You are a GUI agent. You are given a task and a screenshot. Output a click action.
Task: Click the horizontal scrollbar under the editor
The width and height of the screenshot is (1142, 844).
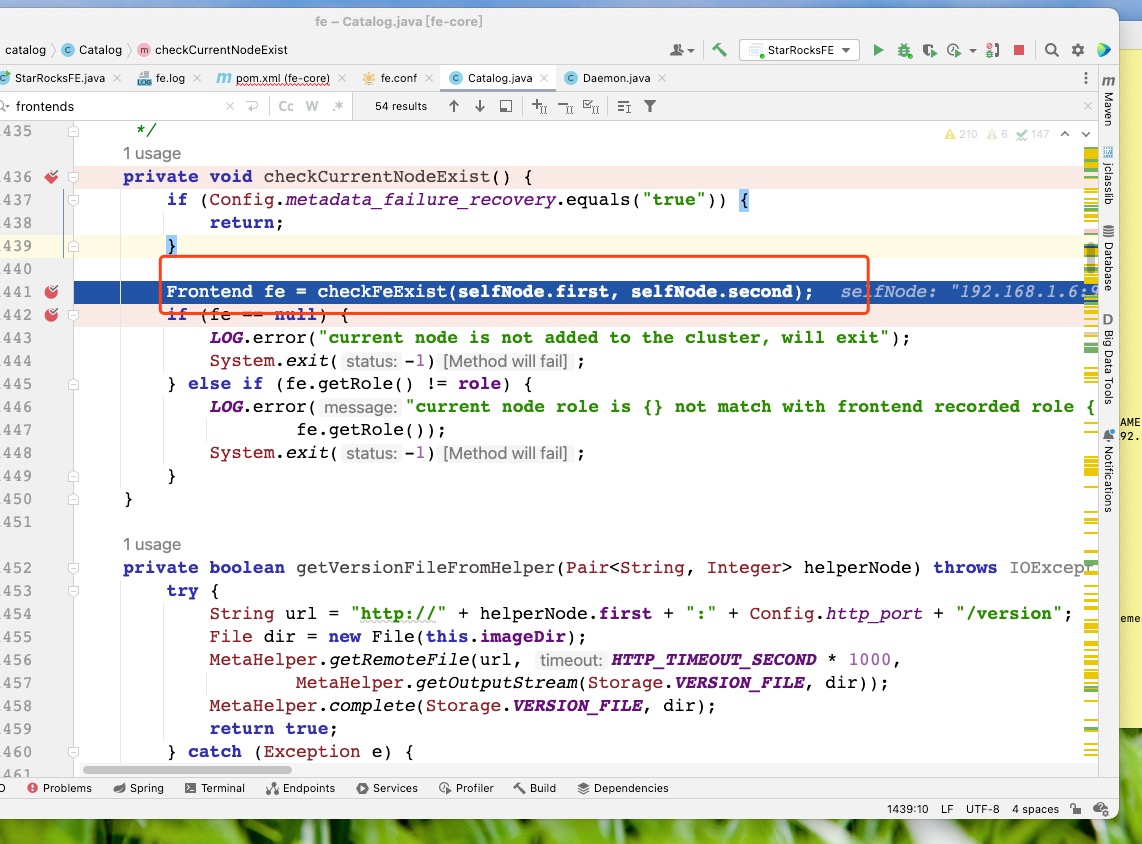[187, 770]
